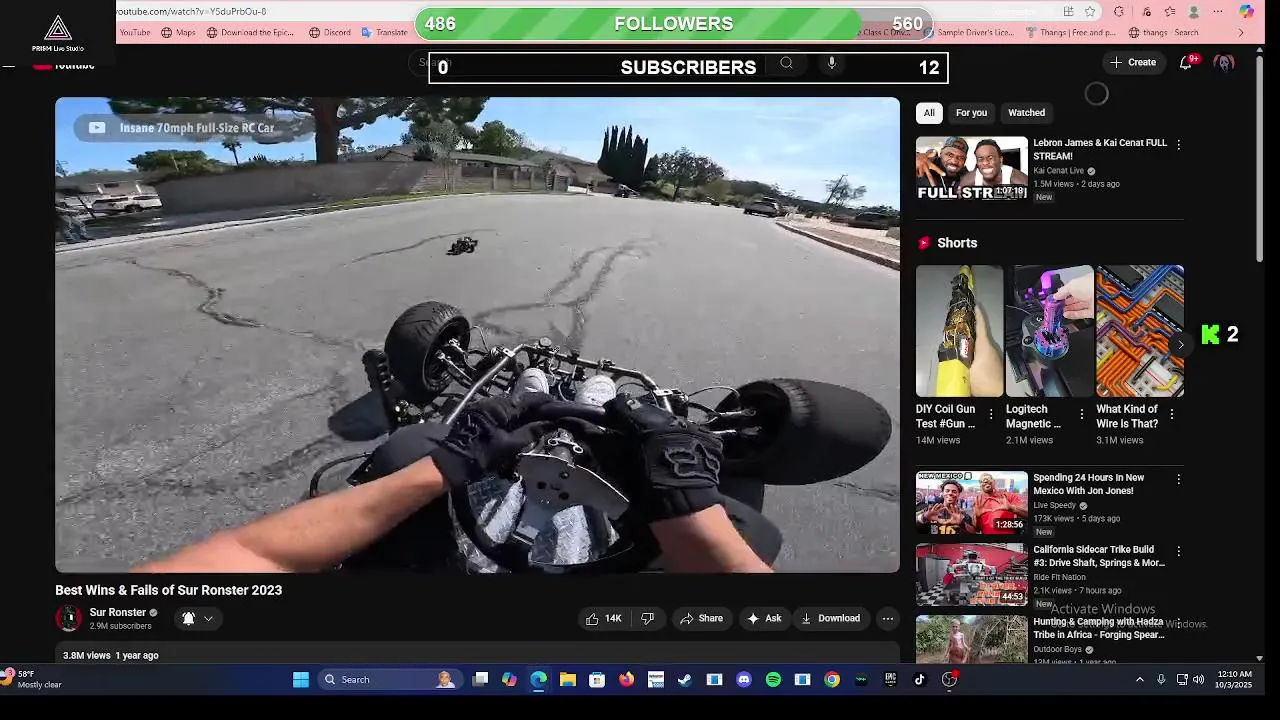Click the Insane 70mph Full-Size RC Car chapter label

point(197,128)
